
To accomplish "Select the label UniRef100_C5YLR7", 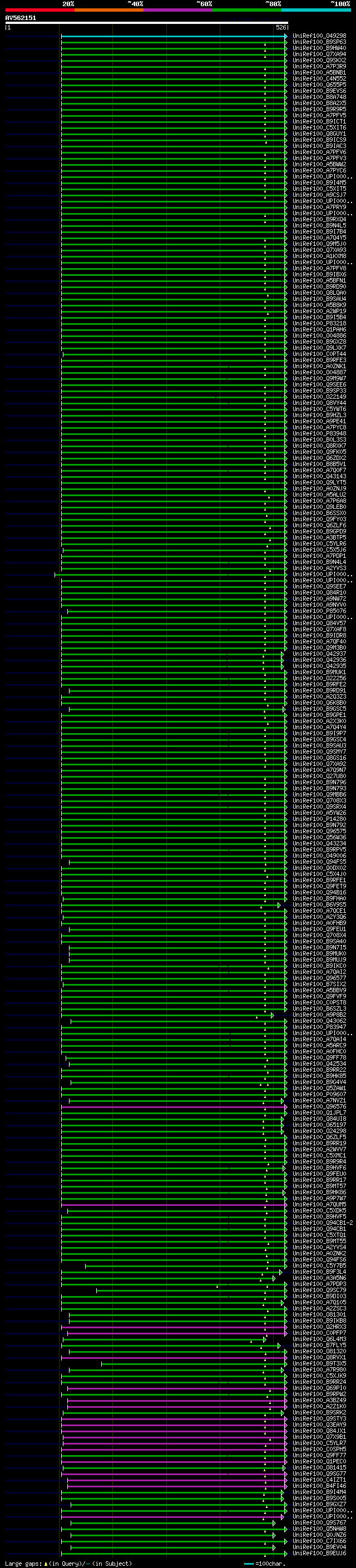I will point(319,1443).
